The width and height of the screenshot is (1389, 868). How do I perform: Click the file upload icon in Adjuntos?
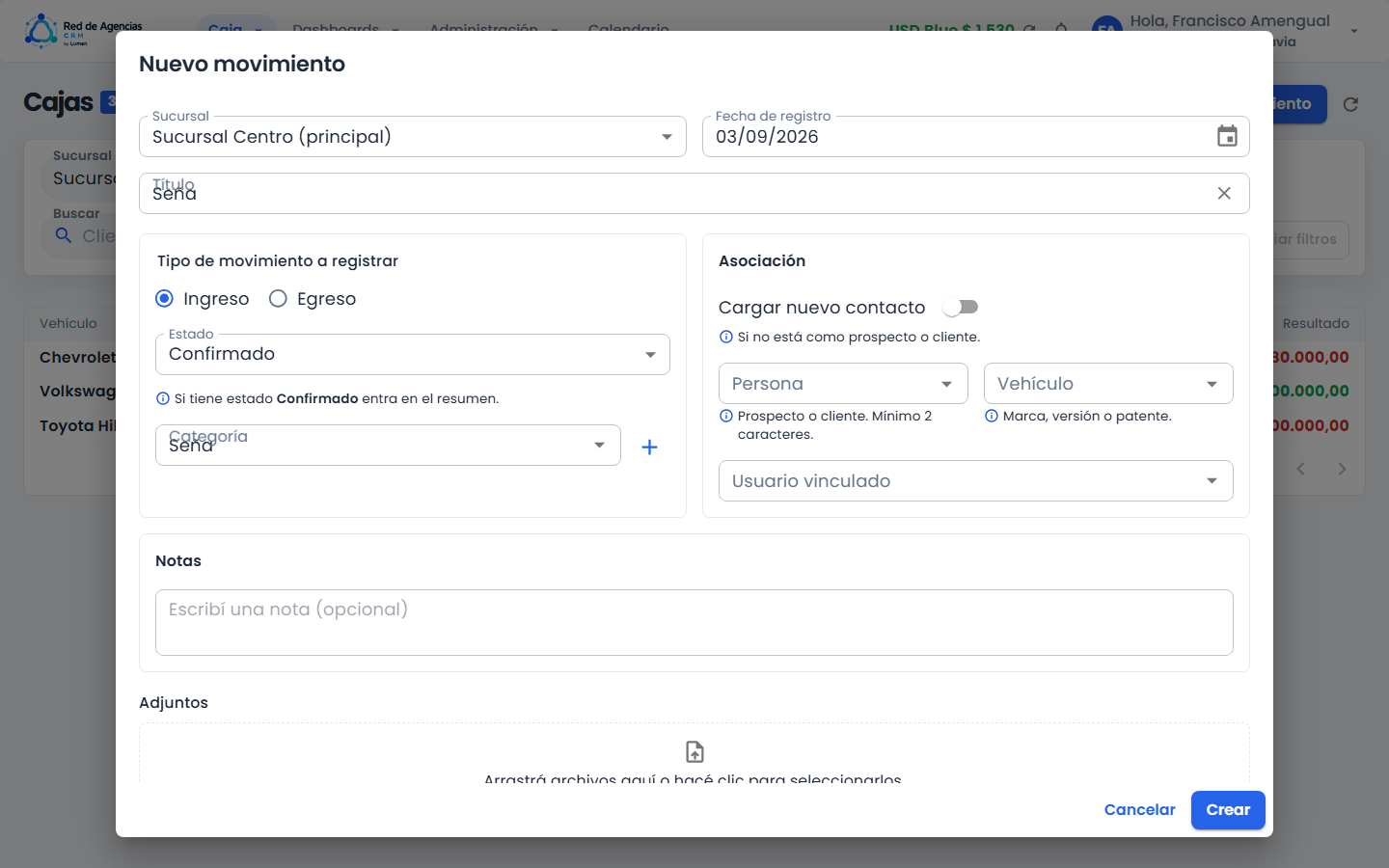tap(694, 751)
